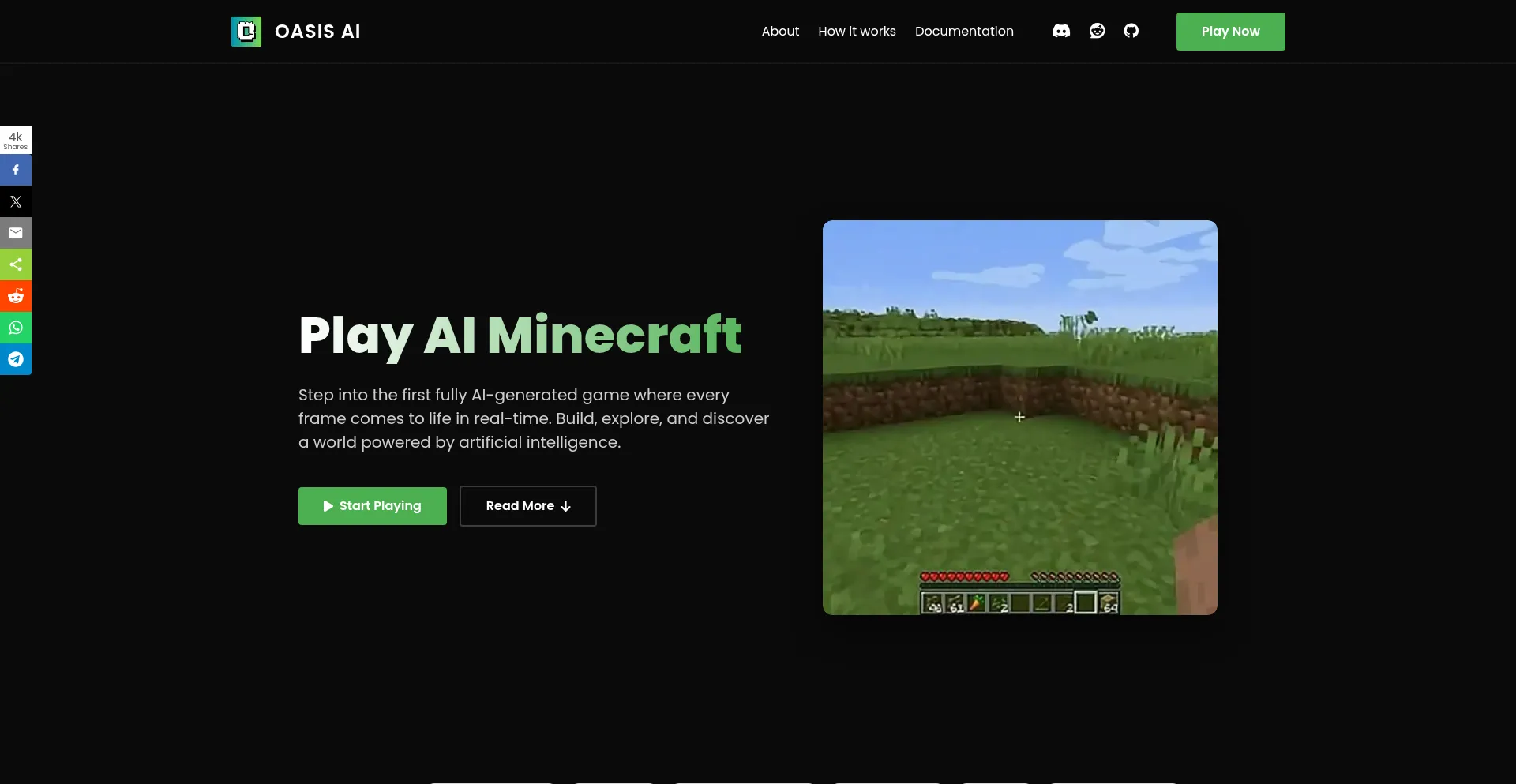Share the page via Telegram

pyautogui.click(x=16, y=359)
